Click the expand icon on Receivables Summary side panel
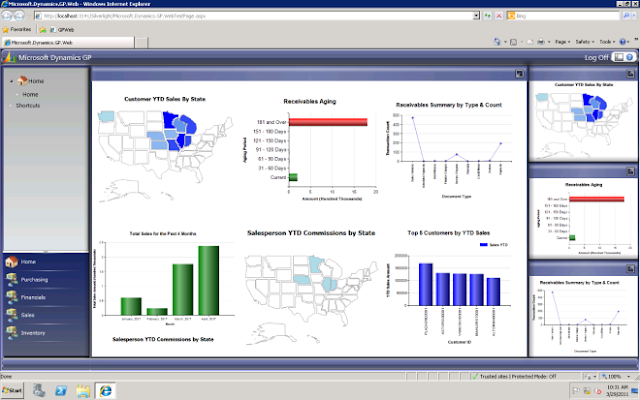The height and width of the screenshot is (400, 640). pos(630,269)
